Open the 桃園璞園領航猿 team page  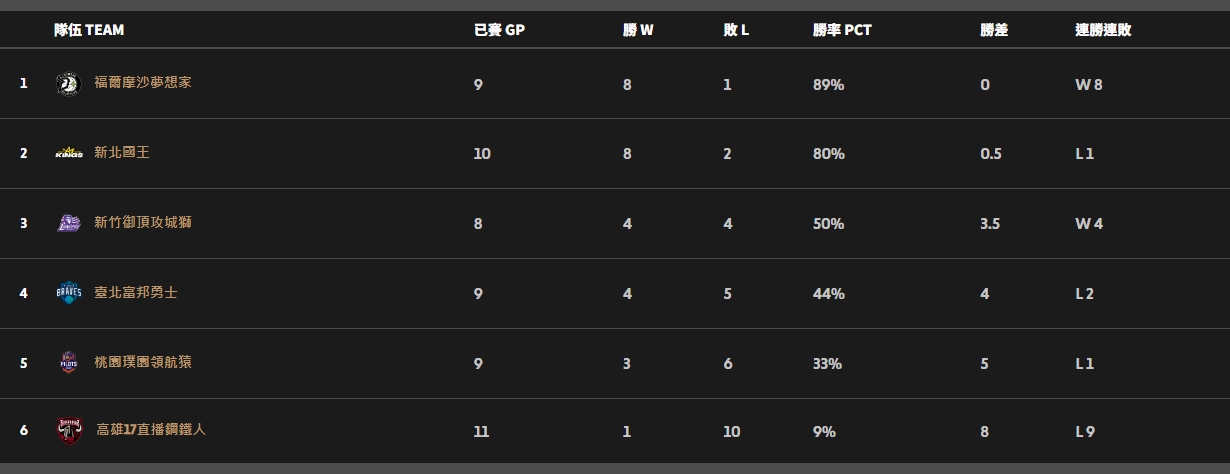143,362
